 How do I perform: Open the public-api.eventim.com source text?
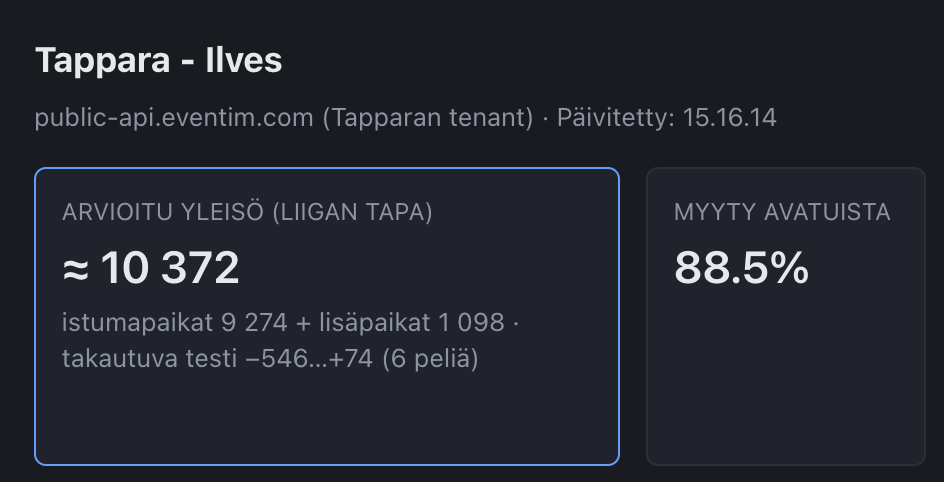174,118
